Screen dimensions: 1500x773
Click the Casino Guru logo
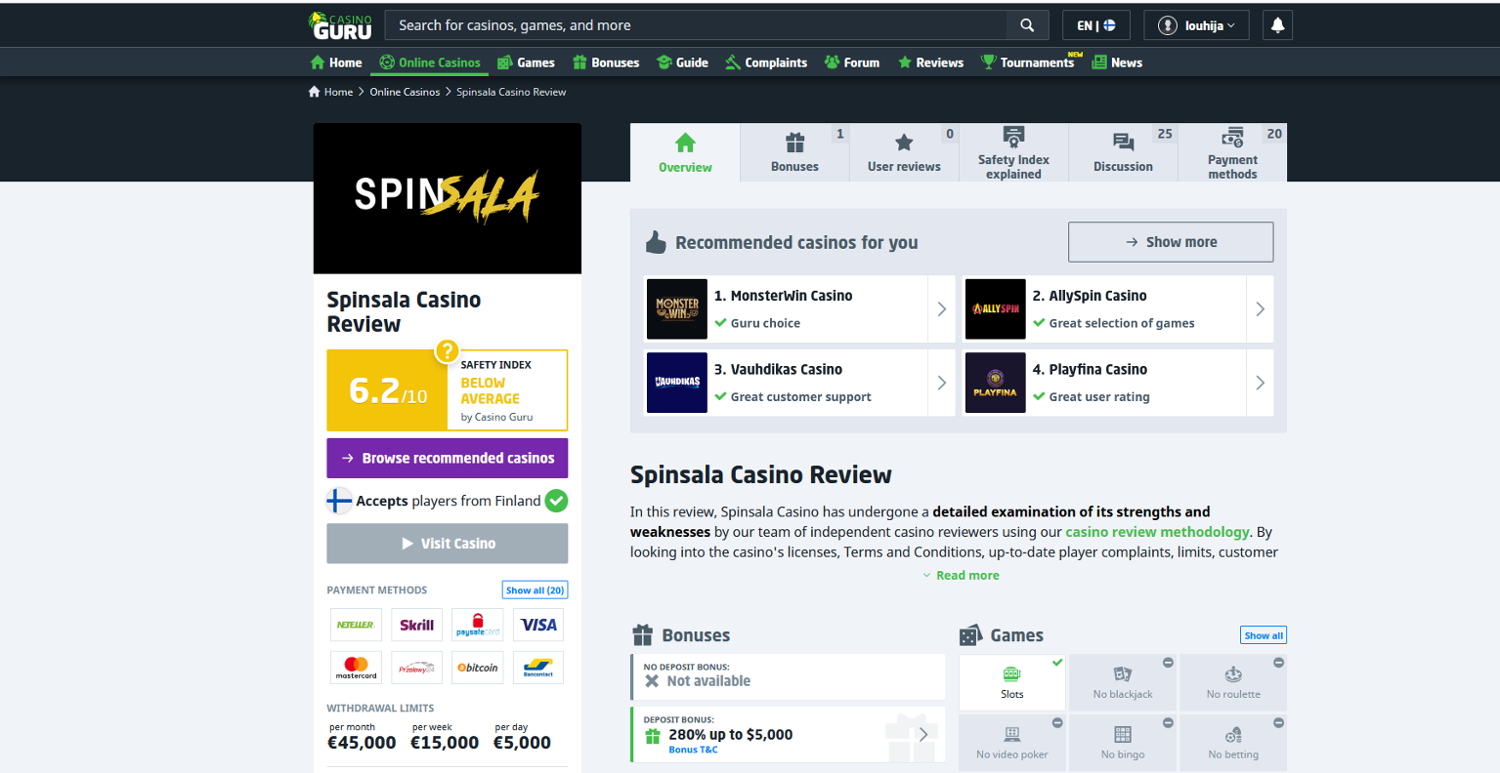(x=341, y=25)
